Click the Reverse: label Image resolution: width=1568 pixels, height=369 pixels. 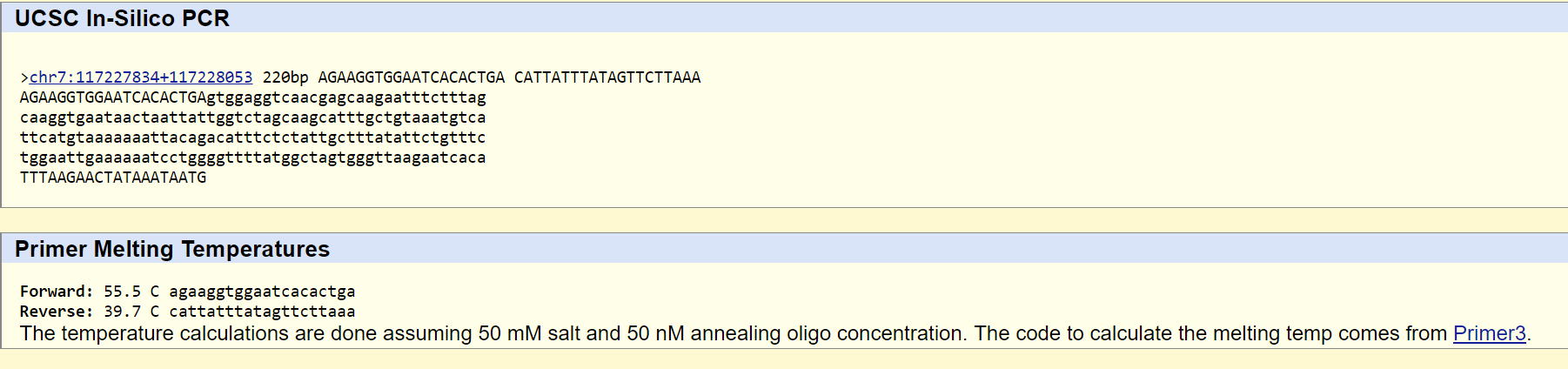pos(57,312)
